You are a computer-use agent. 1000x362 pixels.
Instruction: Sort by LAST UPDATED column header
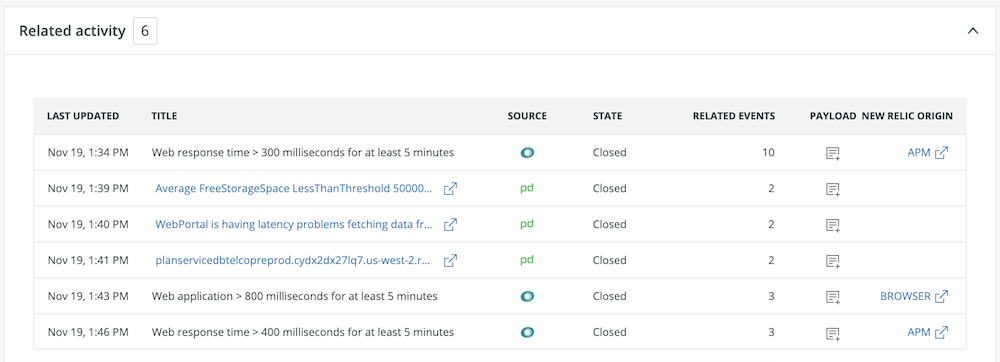[83, 116]
